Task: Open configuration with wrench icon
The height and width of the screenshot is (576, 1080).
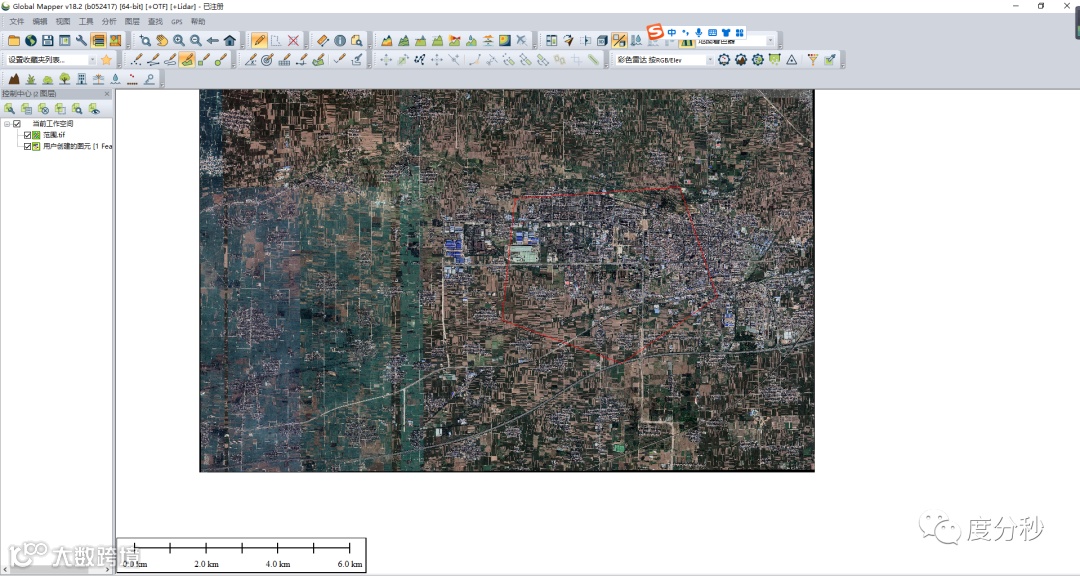Action: pos(81,41)
